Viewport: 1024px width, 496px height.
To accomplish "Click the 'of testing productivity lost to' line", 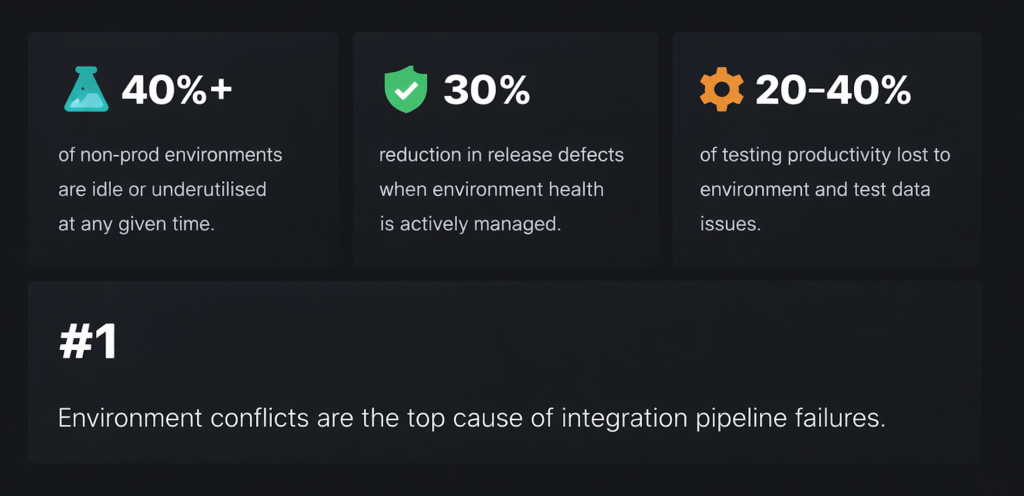I will pos(825,155).
